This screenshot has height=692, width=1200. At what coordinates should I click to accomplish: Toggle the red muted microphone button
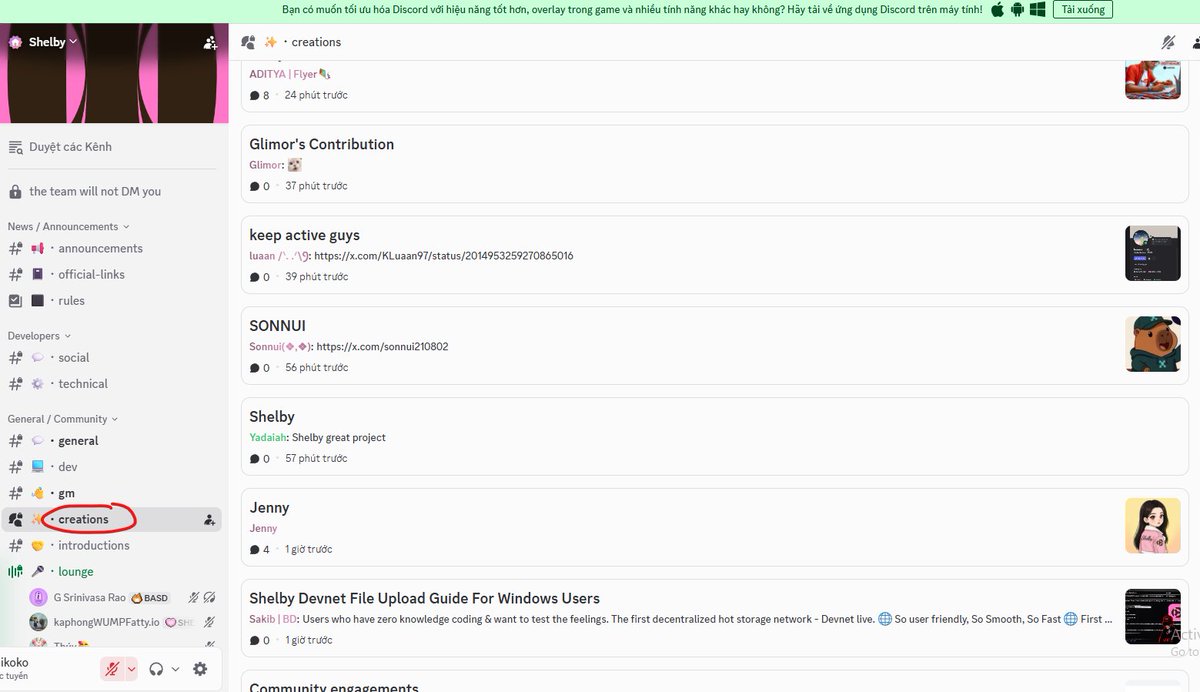pyautogui.click(x=112, y=669)
